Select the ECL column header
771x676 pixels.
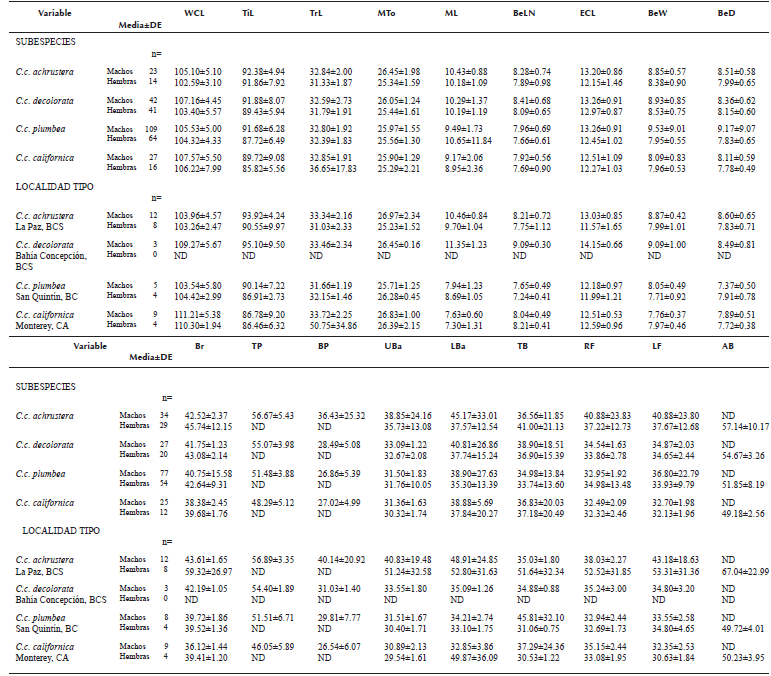click(588, 14)
